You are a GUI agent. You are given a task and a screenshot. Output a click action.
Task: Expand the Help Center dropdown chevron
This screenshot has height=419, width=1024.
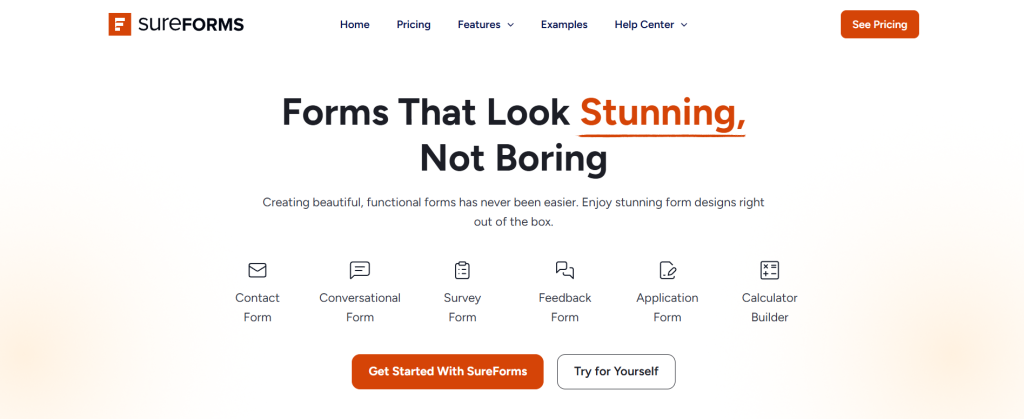tap(684, 25)
